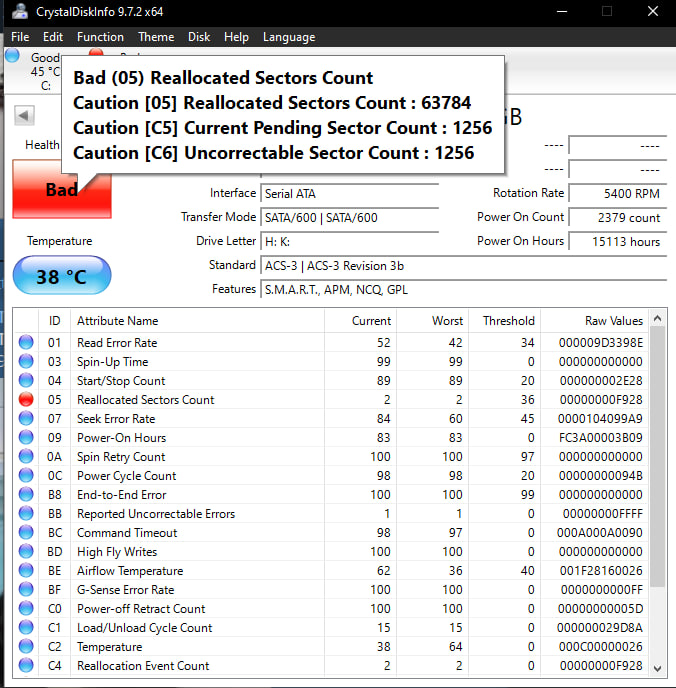Screen dimensions: 676x688
Task: Click status orb for End-to-End Error
Action: point(26,494)
